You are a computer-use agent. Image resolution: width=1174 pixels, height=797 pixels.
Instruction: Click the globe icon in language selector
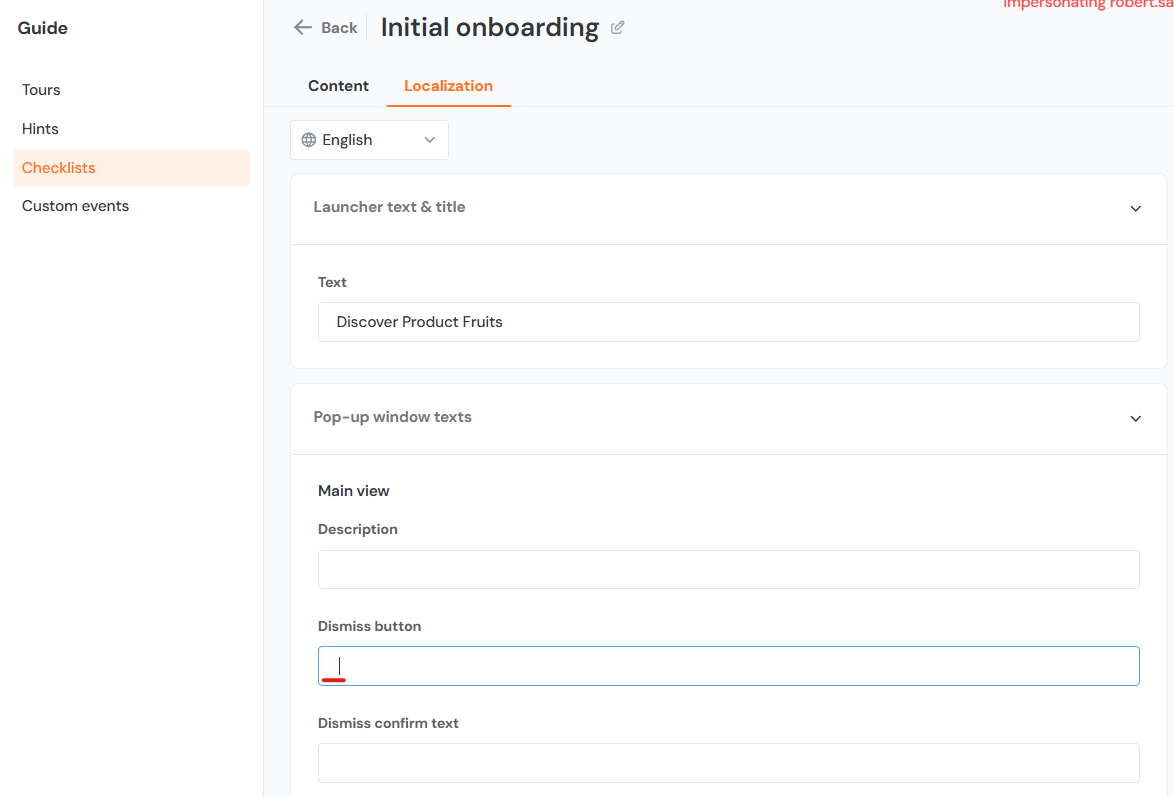[x=309, y=140]
